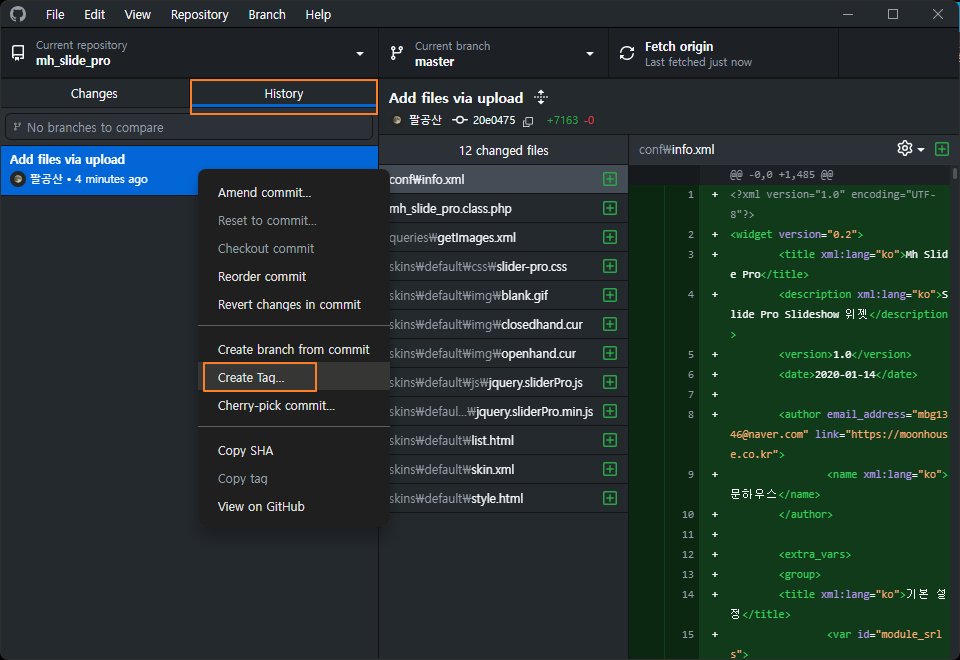
Task: Click the commit node icon before 20e0475
Action: point(460,120)
